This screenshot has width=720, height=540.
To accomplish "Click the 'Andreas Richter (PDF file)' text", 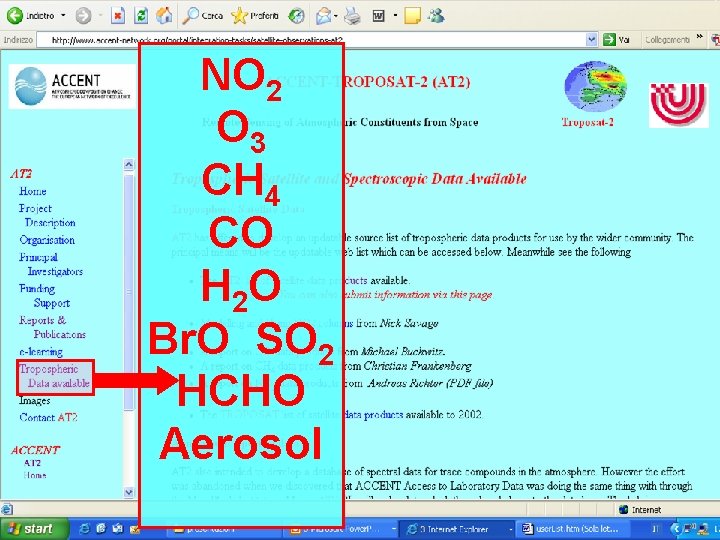I will click(x=430, y=383).
